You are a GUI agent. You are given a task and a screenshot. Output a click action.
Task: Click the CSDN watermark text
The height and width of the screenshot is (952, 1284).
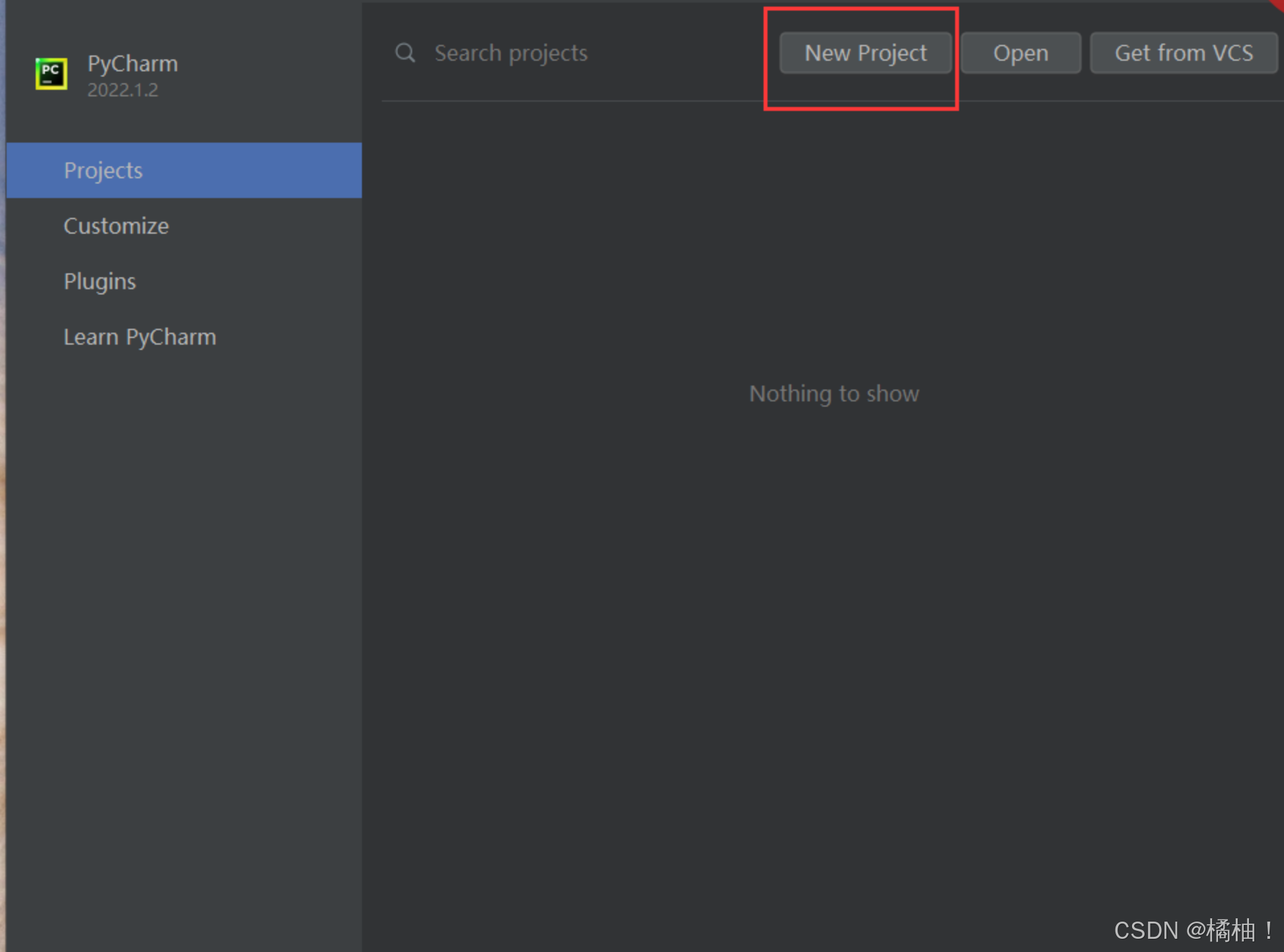click(1193, 930)
